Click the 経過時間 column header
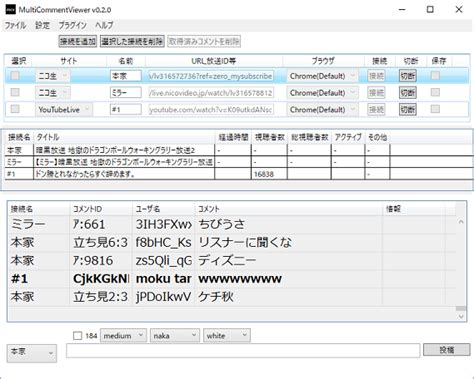The height and width of the screenshot is (379, 474). 233,137
